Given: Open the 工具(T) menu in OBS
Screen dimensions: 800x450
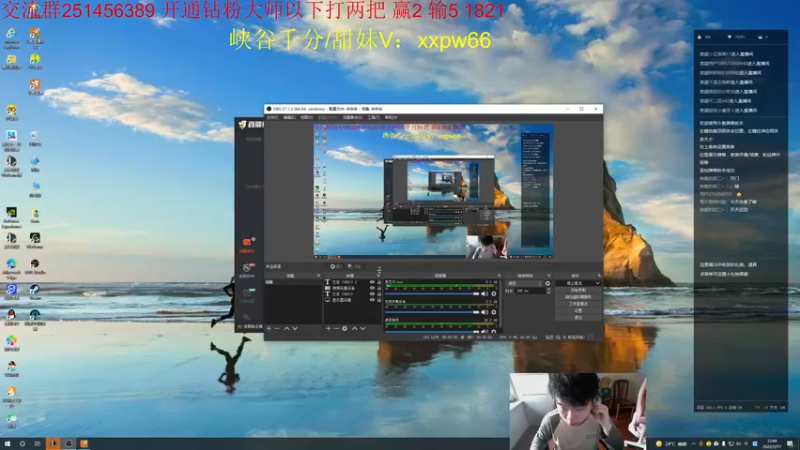Looking at the screenshot, I should pyautogui.click(x=373, y=117).
